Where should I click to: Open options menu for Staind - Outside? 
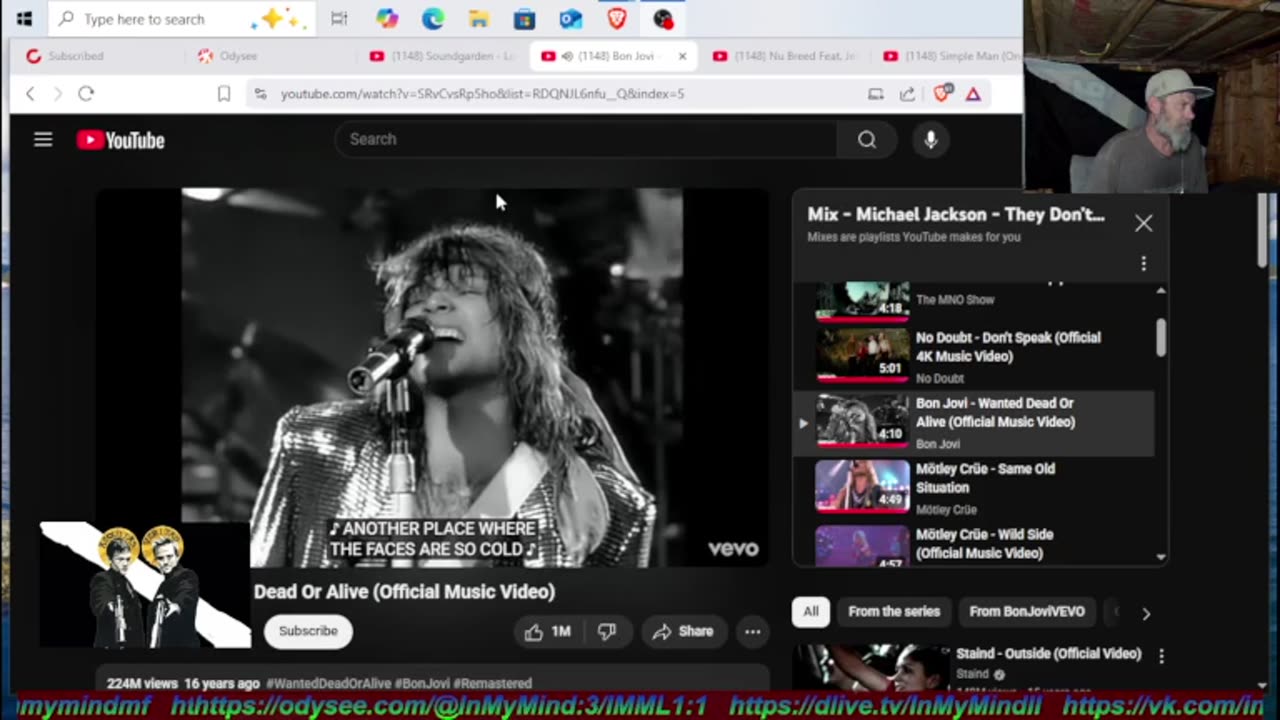pyautogui.click(x=1161, y=656)
